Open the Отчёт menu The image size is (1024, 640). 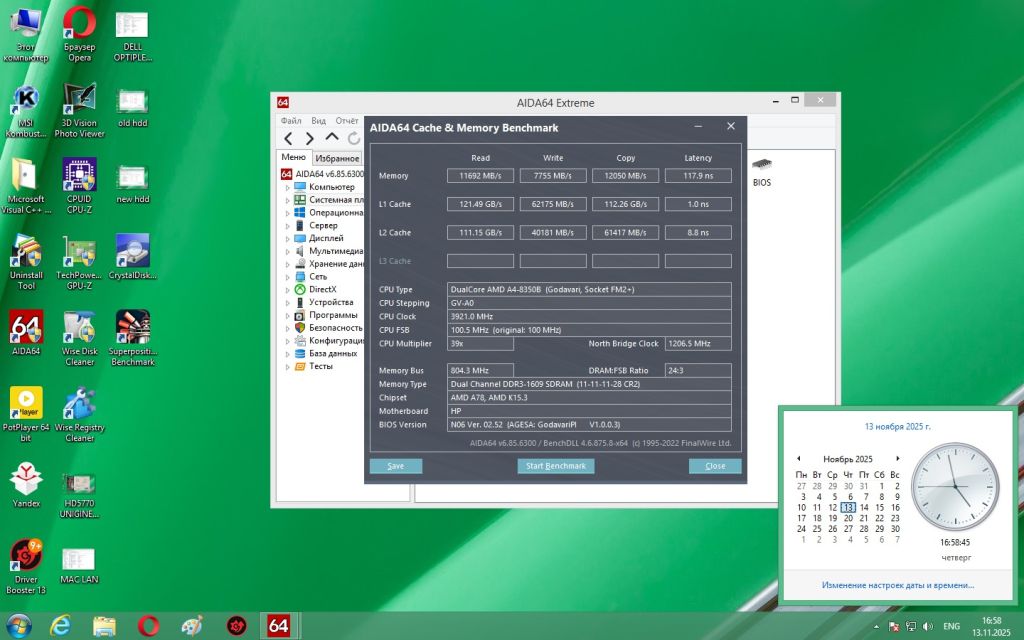347,121
